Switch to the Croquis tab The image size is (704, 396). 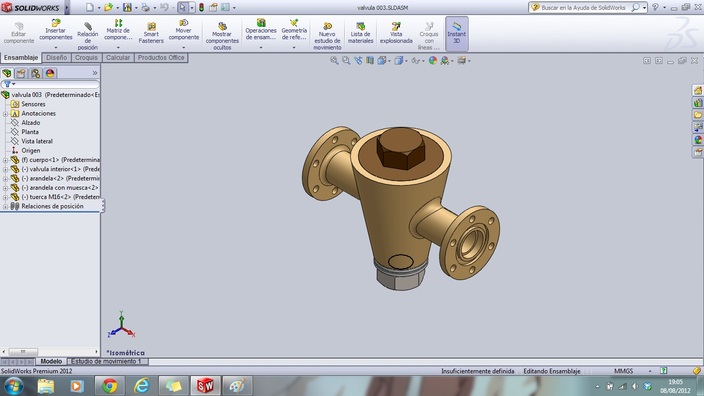click(86, 57)
